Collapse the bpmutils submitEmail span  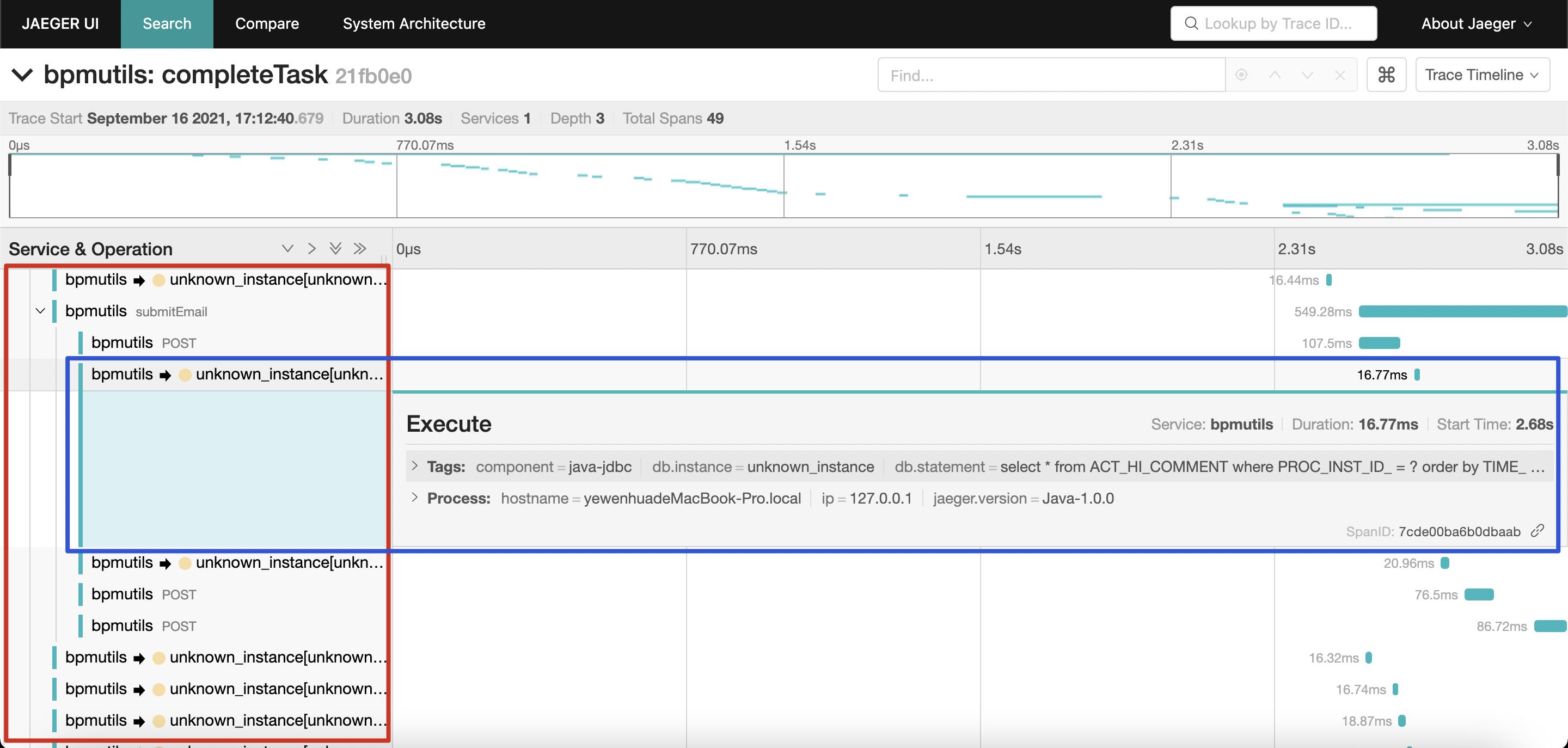(x=40, y=311)
